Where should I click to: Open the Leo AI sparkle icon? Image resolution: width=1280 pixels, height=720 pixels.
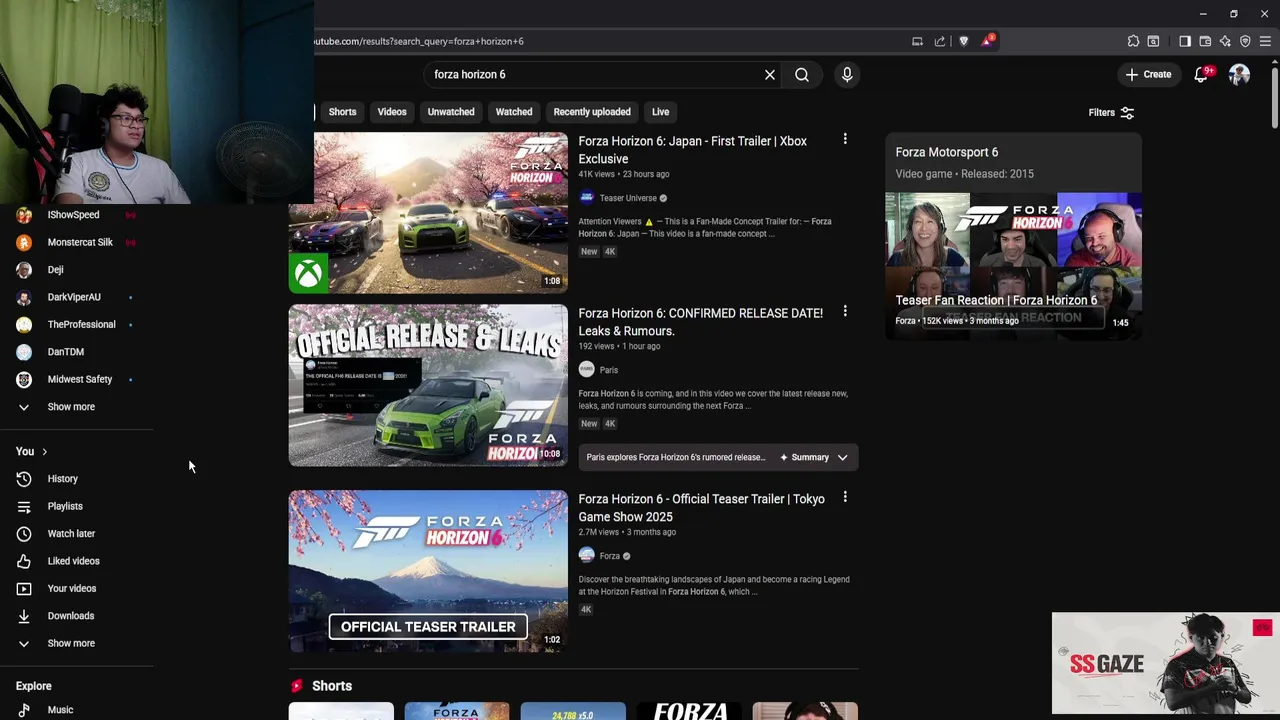coord(1225,41)
